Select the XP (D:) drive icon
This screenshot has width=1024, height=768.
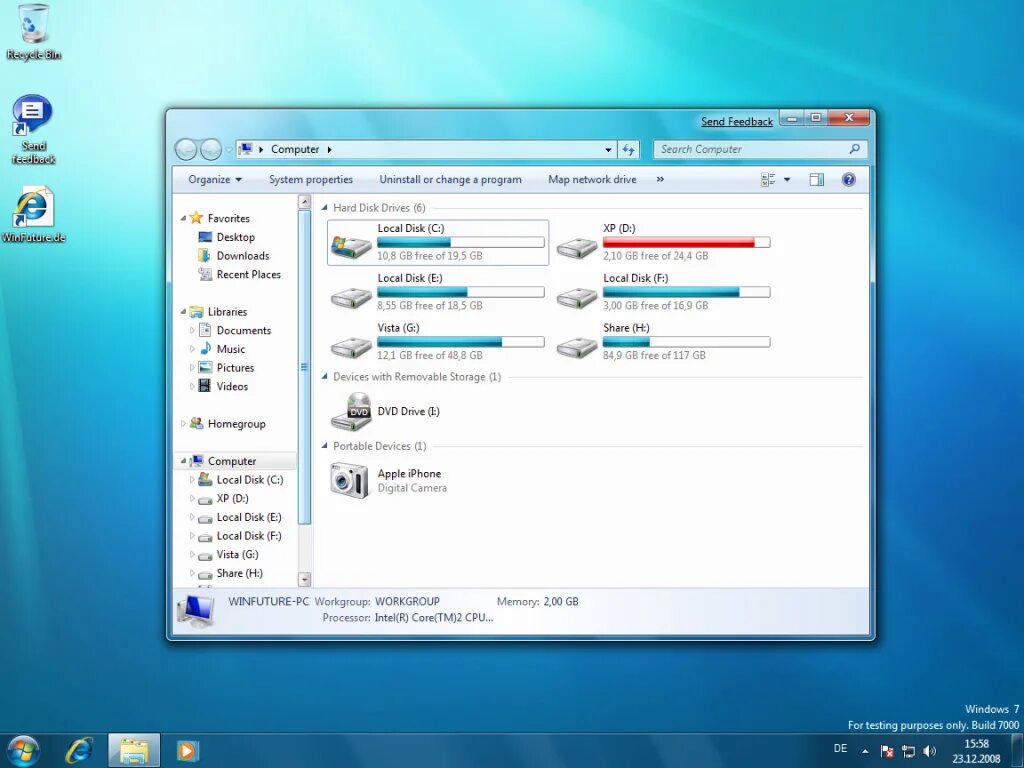577,247
